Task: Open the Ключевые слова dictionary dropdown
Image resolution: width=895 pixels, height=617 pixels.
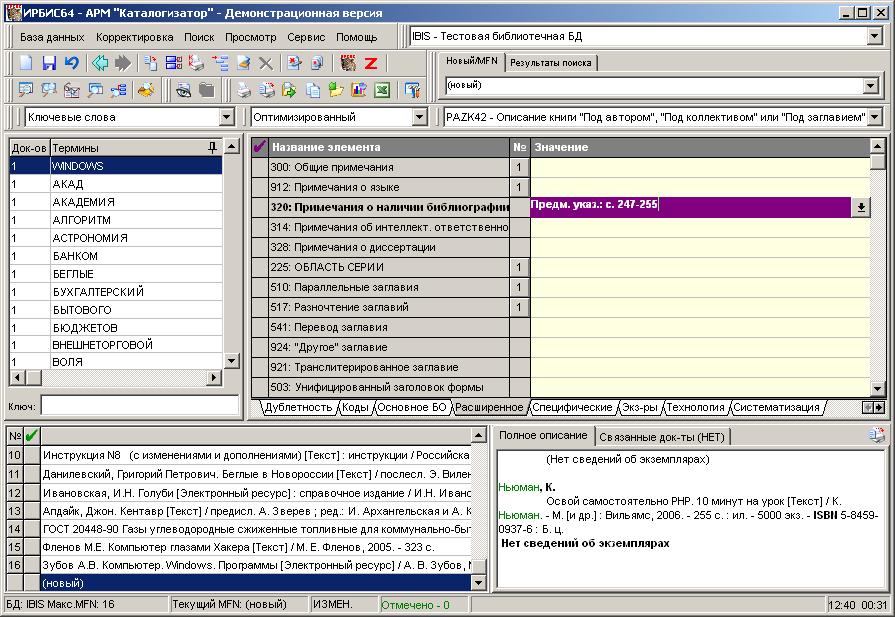Action: pos(227,117)
